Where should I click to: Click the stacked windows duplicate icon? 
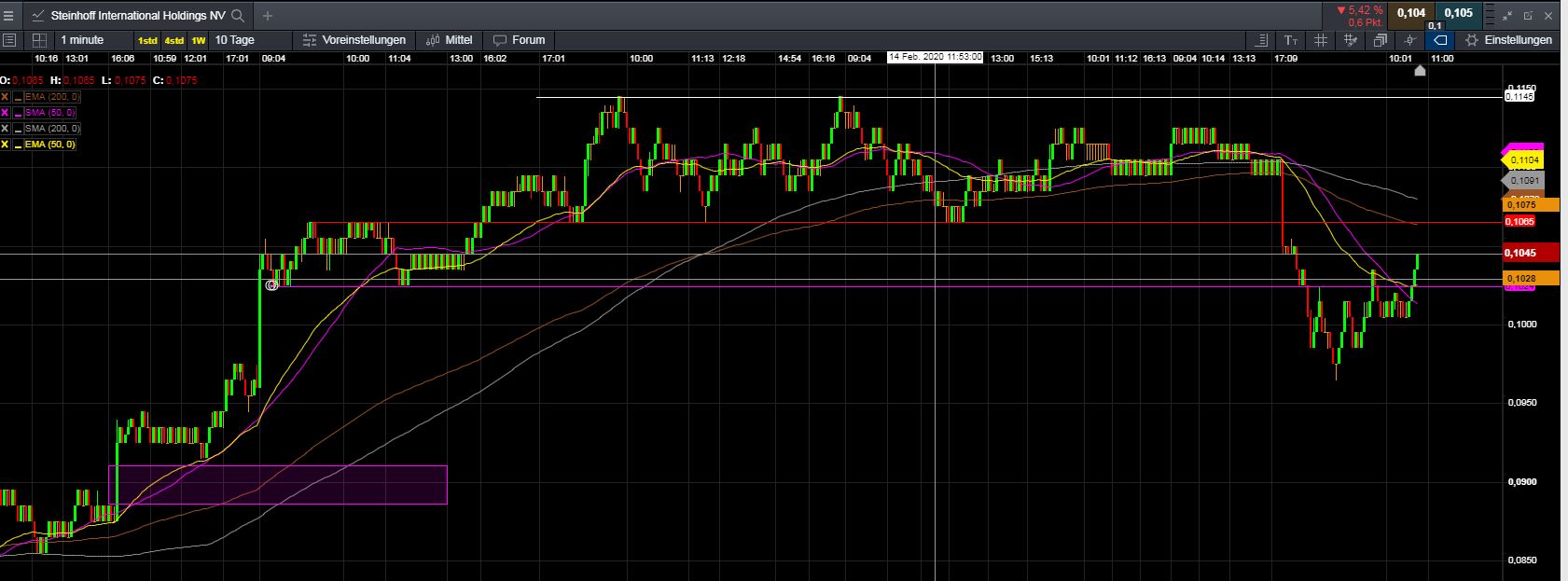pyautogui.click(x=1380, y=40)
